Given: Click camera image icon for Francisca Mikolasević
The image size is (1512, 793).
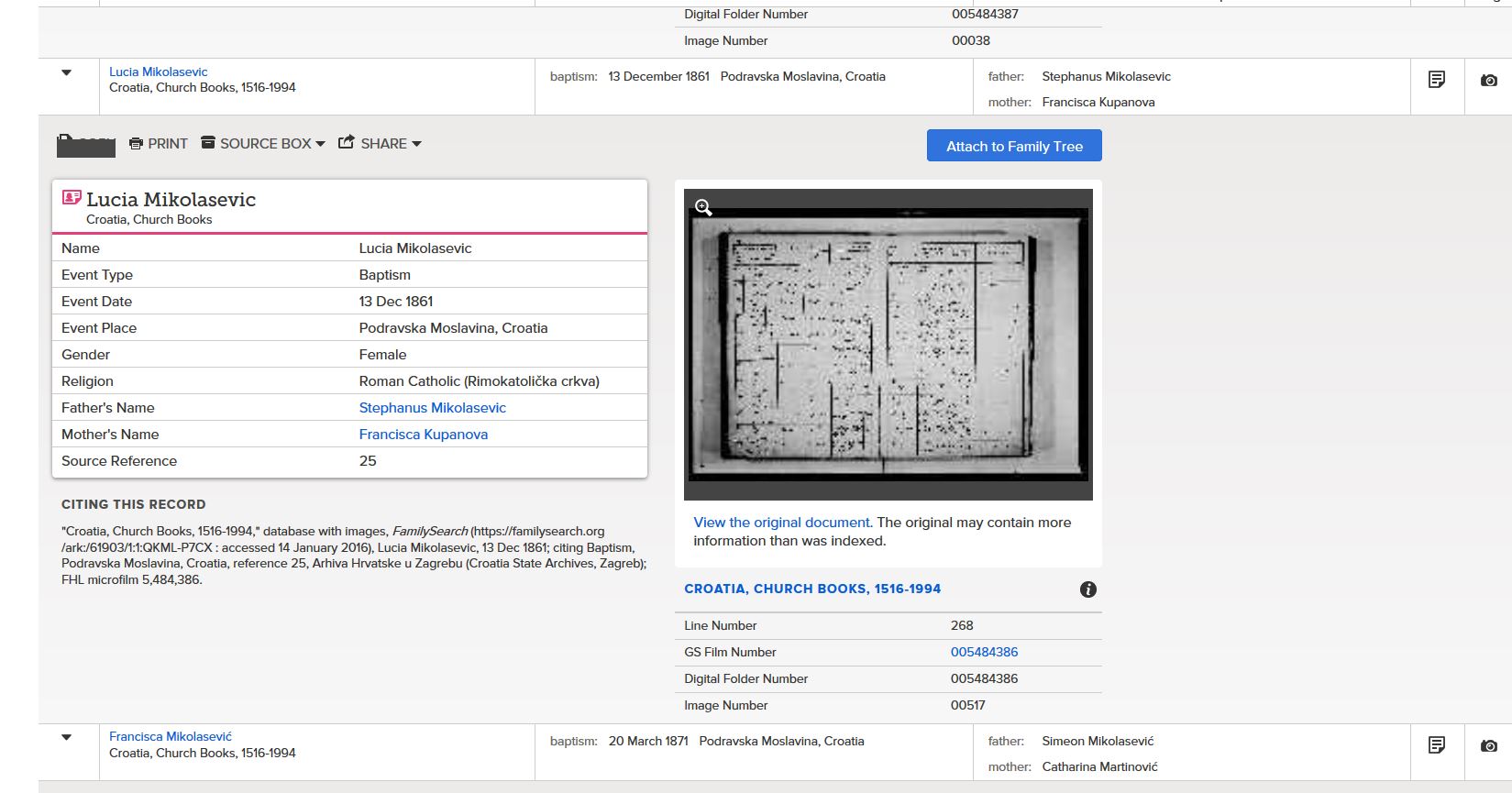Looking at the screenshot, I should pos(1488,745).
